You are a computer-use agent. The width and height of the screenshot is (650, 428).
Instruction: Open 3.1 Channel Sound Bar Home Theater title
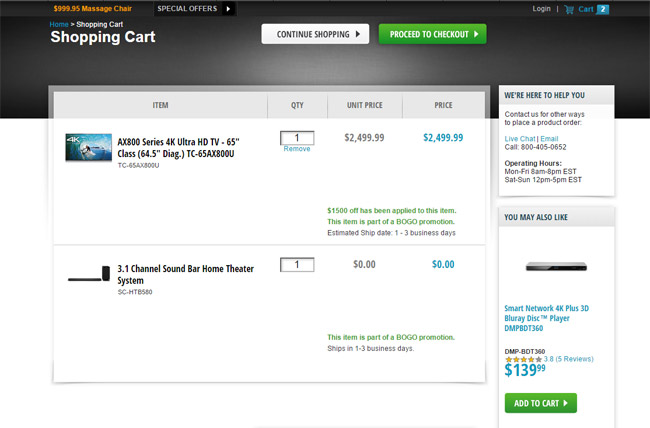point(185,275)
